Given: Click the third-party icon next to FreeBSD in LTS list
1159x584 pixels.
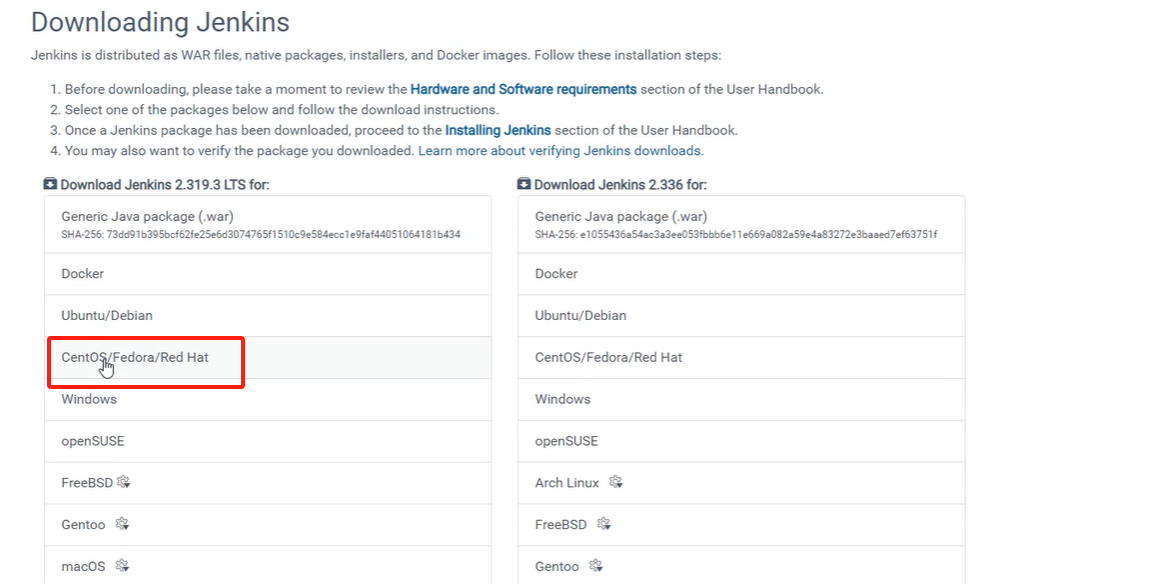Looking at the screenshot, I should point(123,482).
